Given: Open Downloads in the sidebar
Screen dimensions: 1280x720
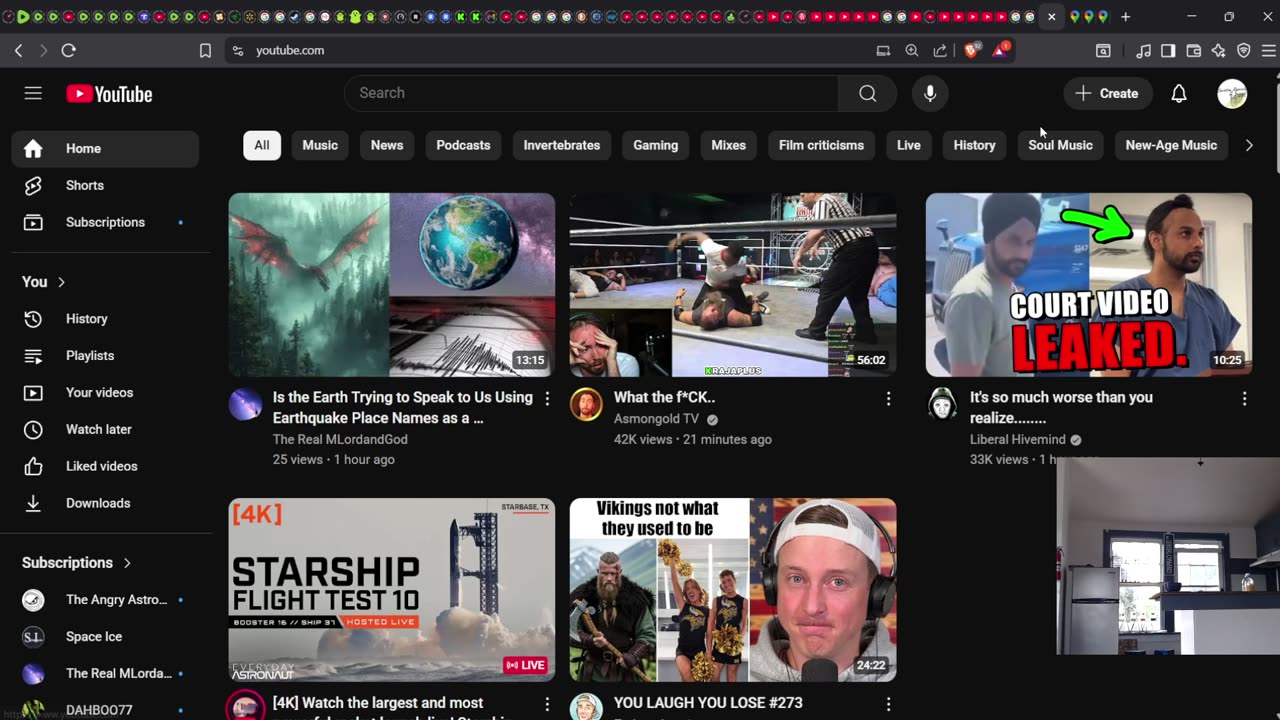Looking at the screenshot, I should pyautogui.click(x=105, y=503).
